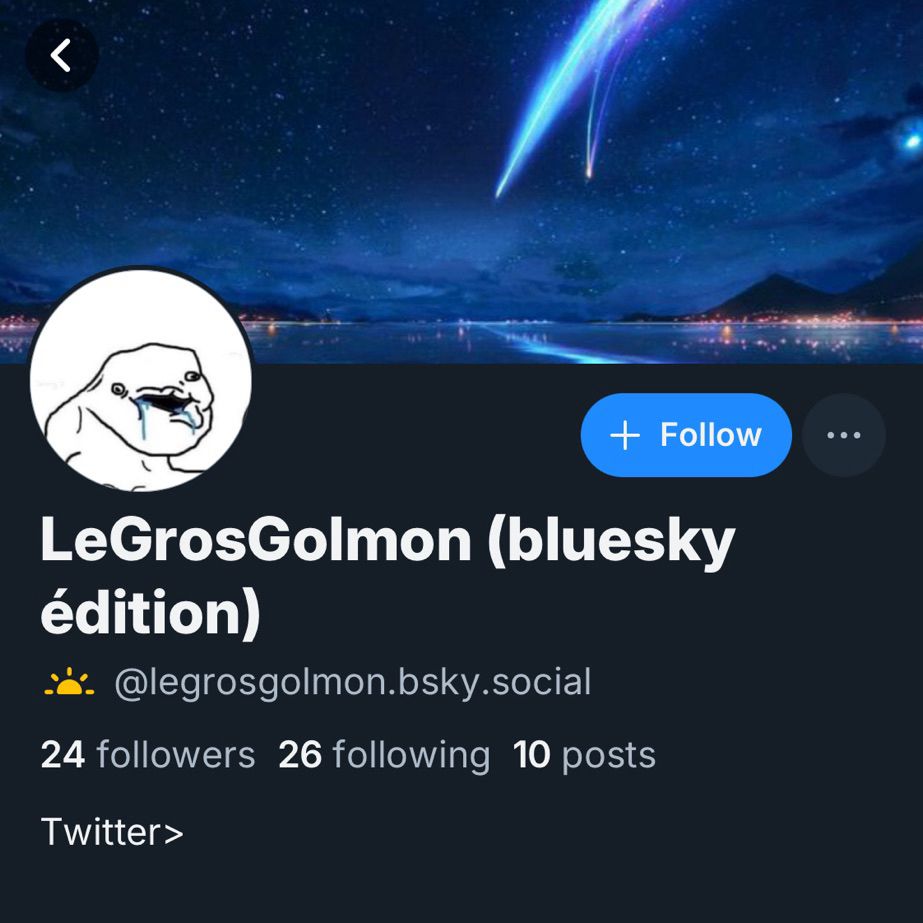Click the word édition) in the name
Viewport: 923px width, 923px height.
tap(150, 612)
